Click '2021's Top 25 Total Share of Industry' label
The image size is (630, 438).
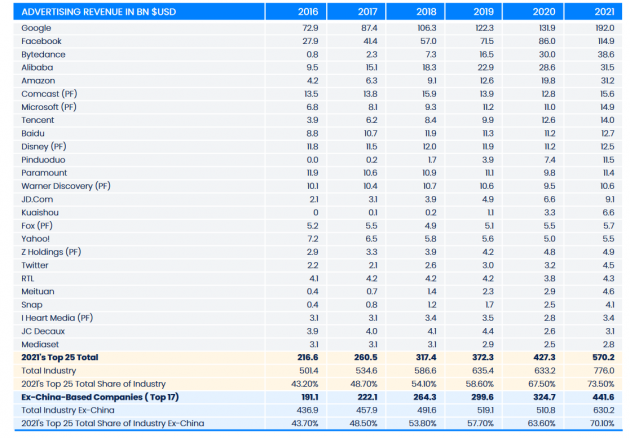(x=93, y=384)
